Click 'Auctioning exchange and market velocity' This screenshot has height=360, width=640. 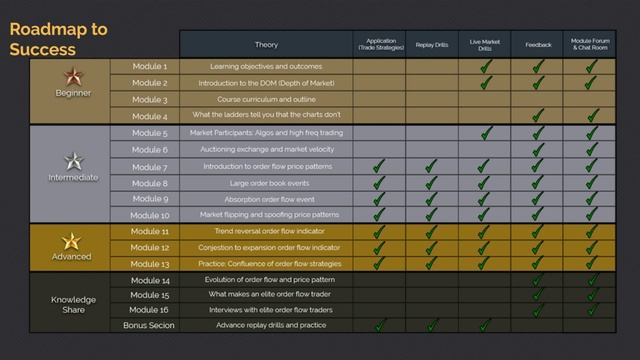(267, 149)
